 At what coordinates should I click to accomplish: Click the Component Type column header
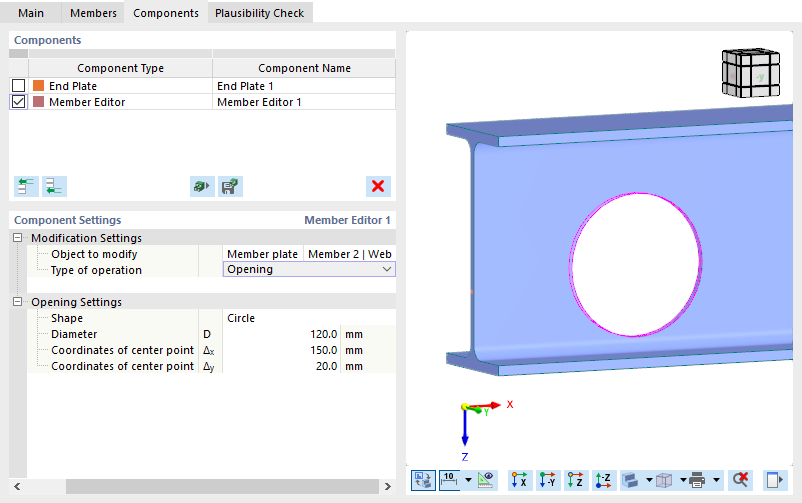tap(120, 68)
